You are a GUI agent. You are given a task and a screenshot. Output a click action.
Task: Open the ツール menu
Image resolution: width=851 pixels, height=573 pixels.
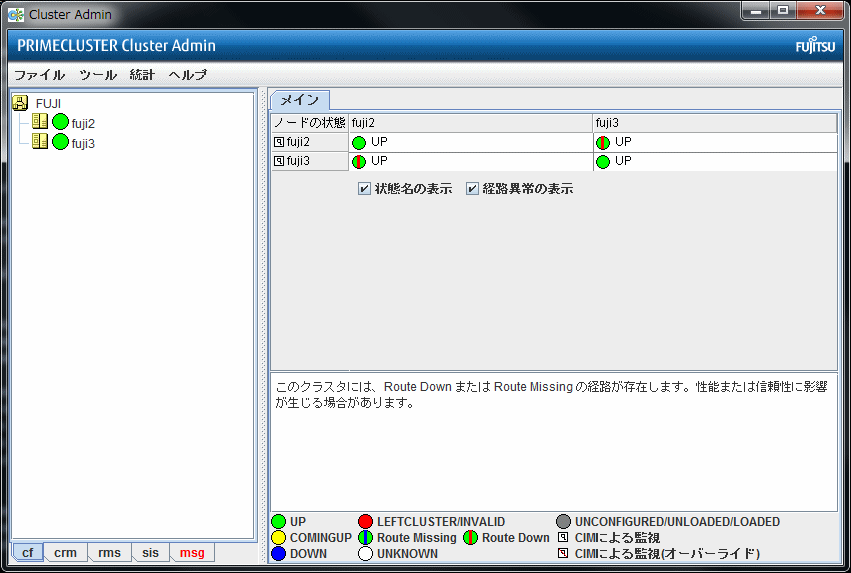98,75
